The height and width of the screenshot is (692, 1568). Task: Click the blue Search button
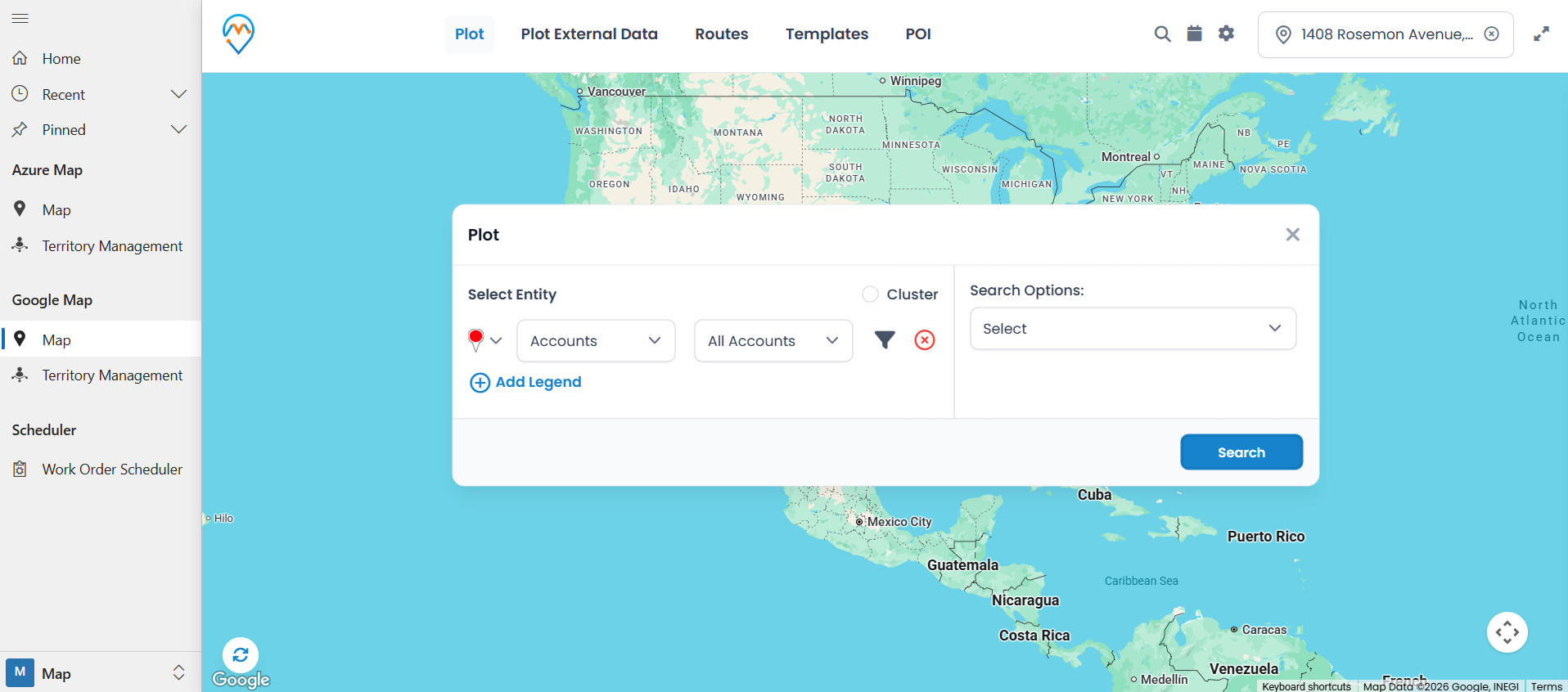coord(1241,452)
